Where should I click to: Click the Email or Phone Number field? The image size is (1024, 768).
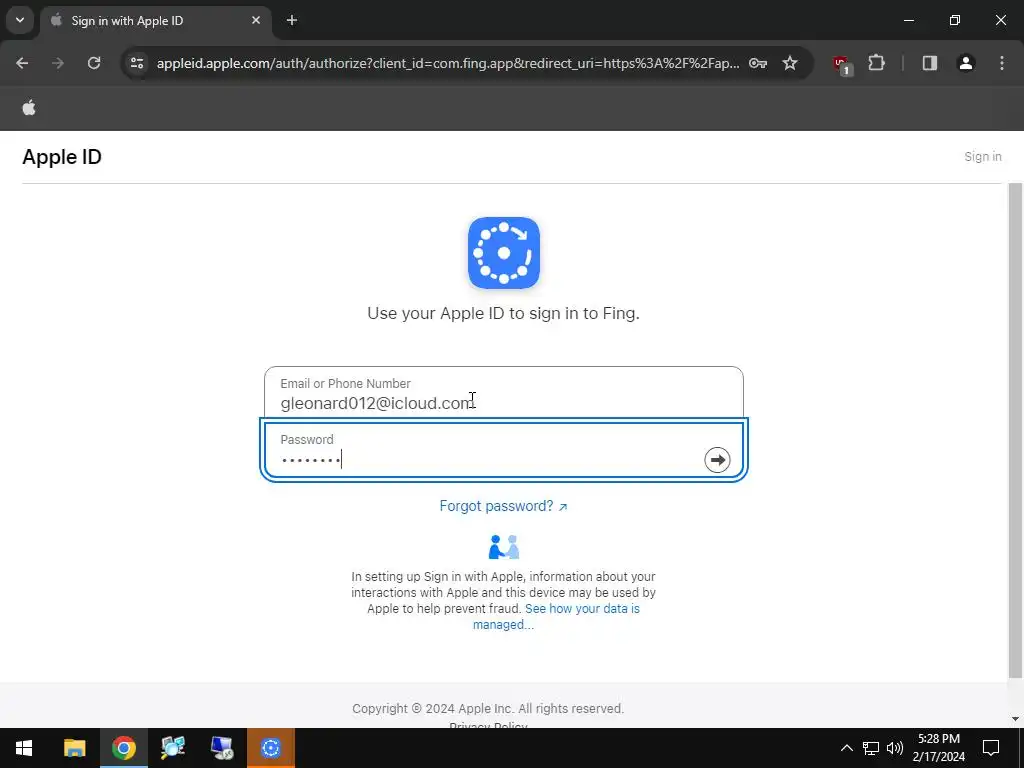(504, 393)
